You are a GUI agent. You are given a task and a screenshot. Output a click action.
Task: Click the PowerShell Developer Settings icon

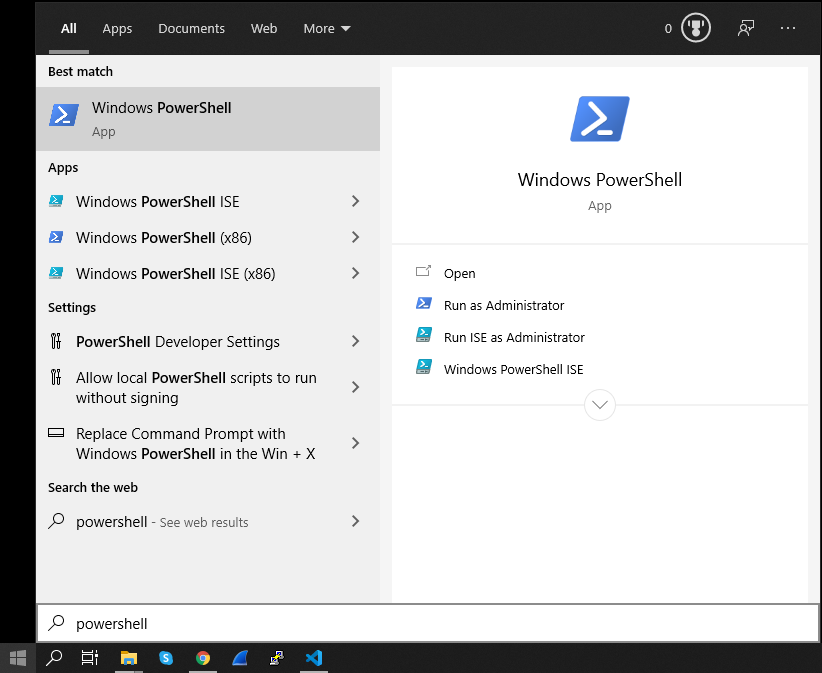(x=56, y=341)
